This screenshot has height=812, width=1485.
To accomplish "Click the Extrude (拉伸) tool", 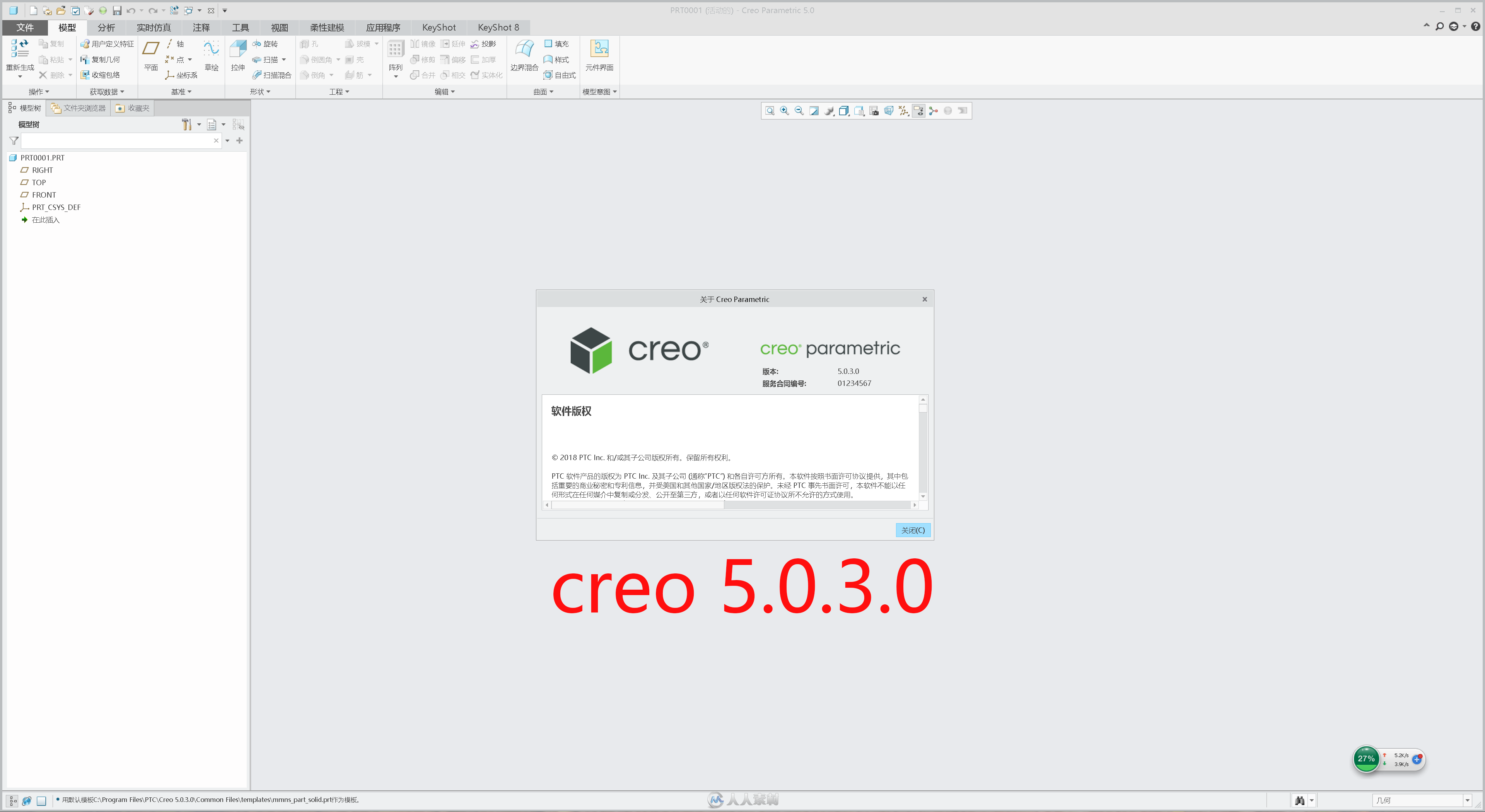I will click(238, 56).
